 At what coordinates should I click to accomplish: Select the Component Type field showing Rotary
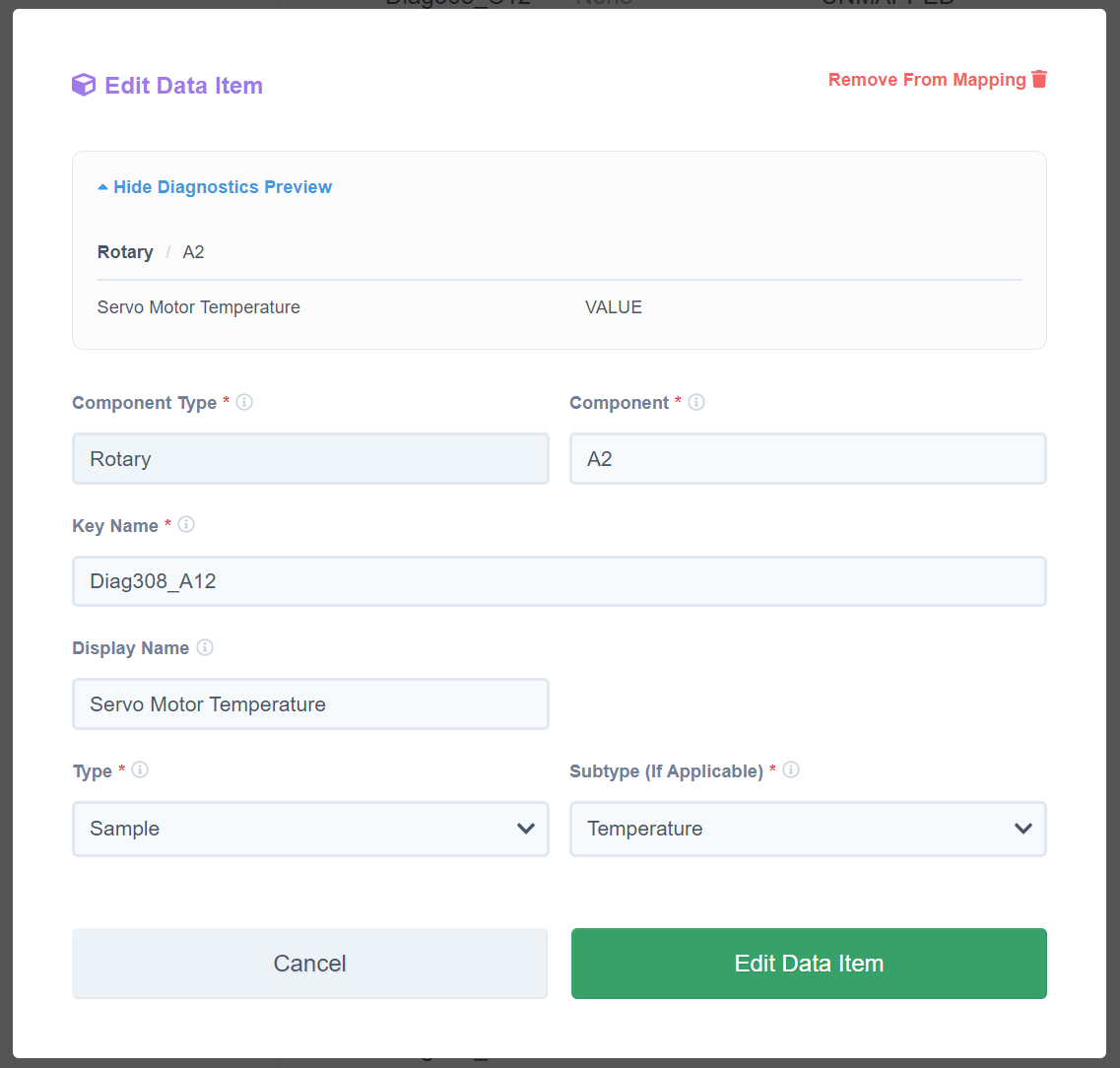310,458
